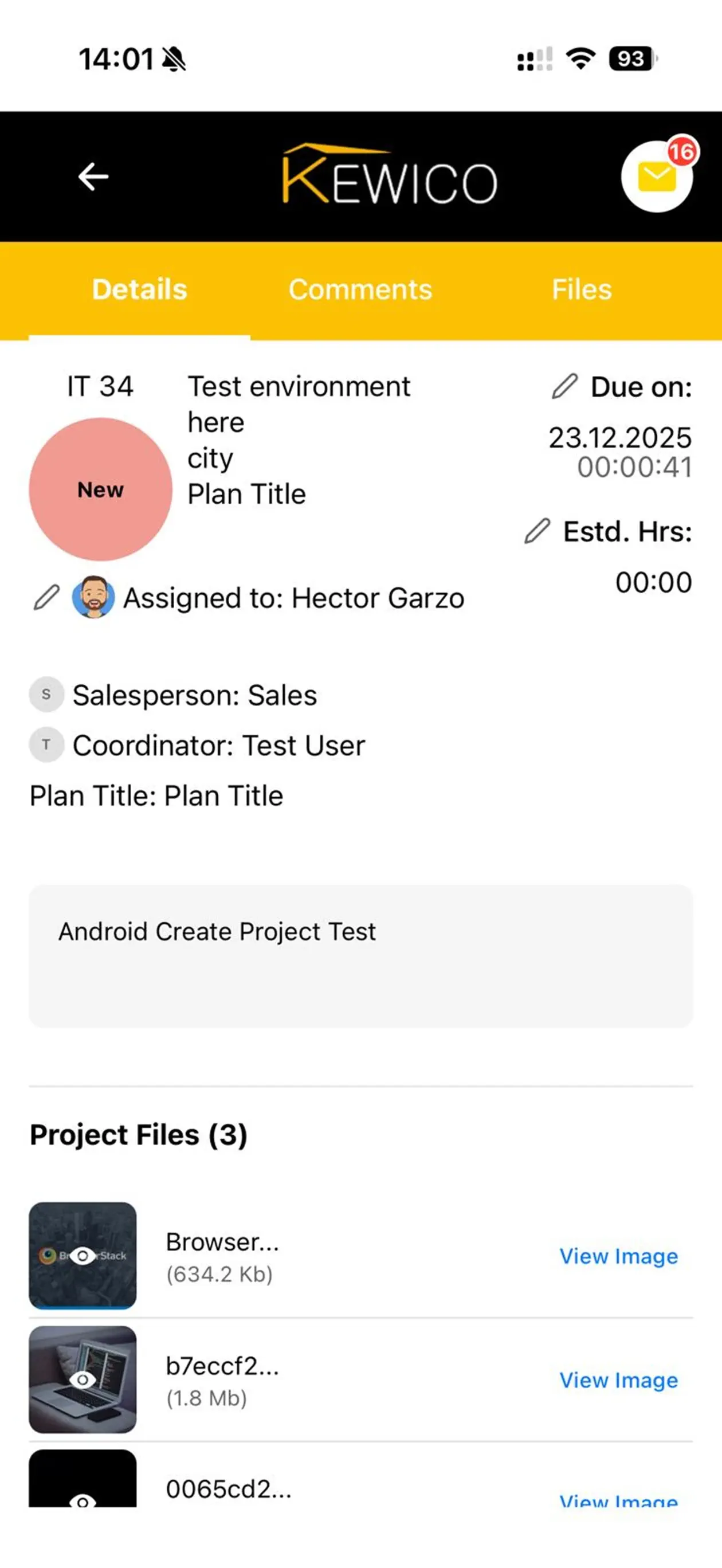The image size is (722, 1568).
Task: Edit the due date pencil icon
Action: pyautogui.click(x=564, y=386)
